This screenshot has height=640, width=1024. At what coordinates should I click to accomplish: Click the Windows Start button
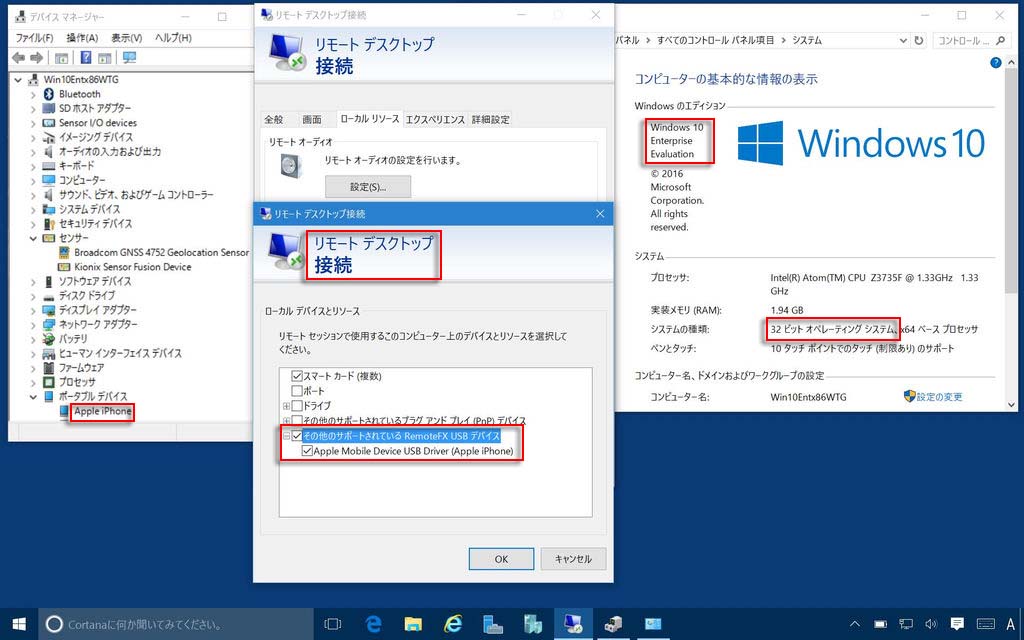tap(19, 624)
